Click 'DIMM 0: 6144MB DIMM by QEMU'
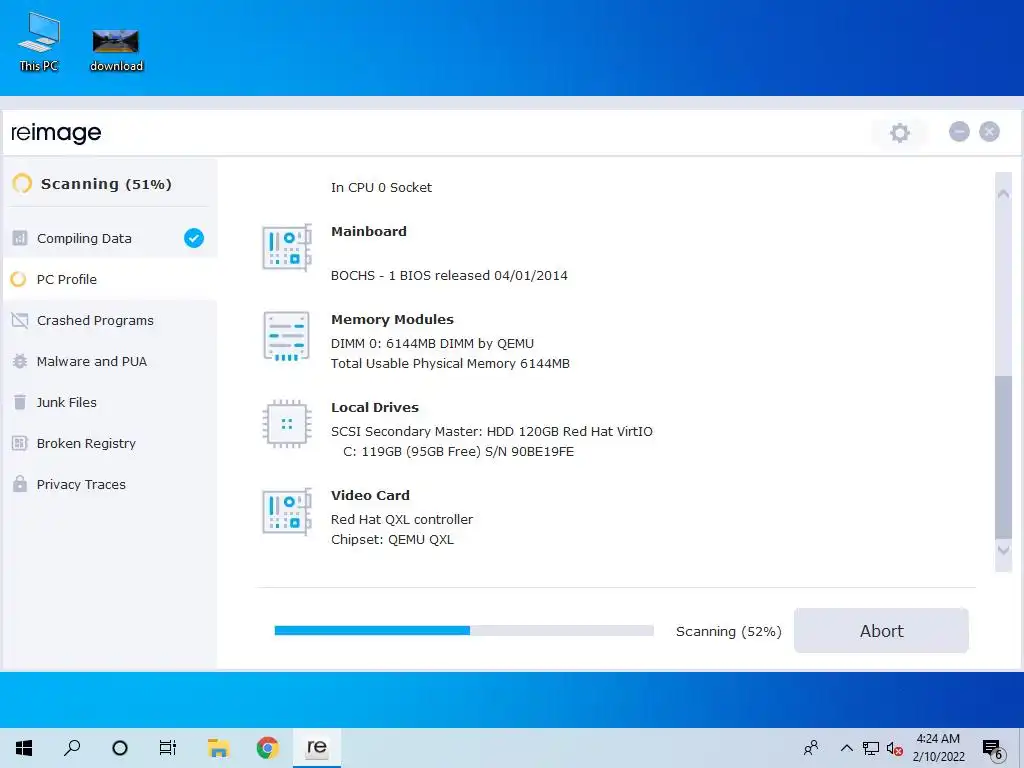1024x768 pixels. click(432, 344)
